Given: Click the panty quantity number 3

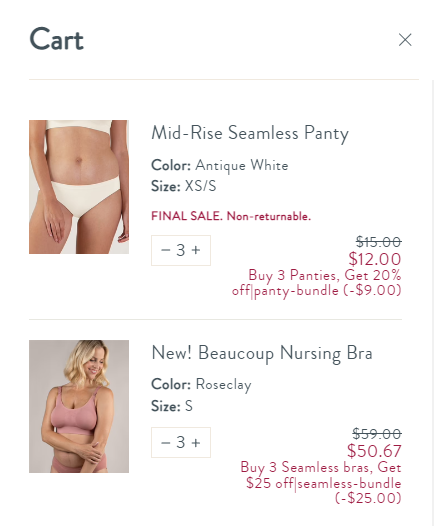Looking at the screenshot, I should coord(181,250).
